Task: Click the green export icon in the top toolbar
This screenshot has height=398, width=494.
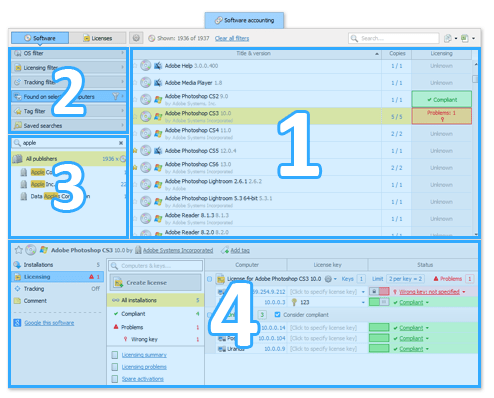Action: tap(465, 38)
